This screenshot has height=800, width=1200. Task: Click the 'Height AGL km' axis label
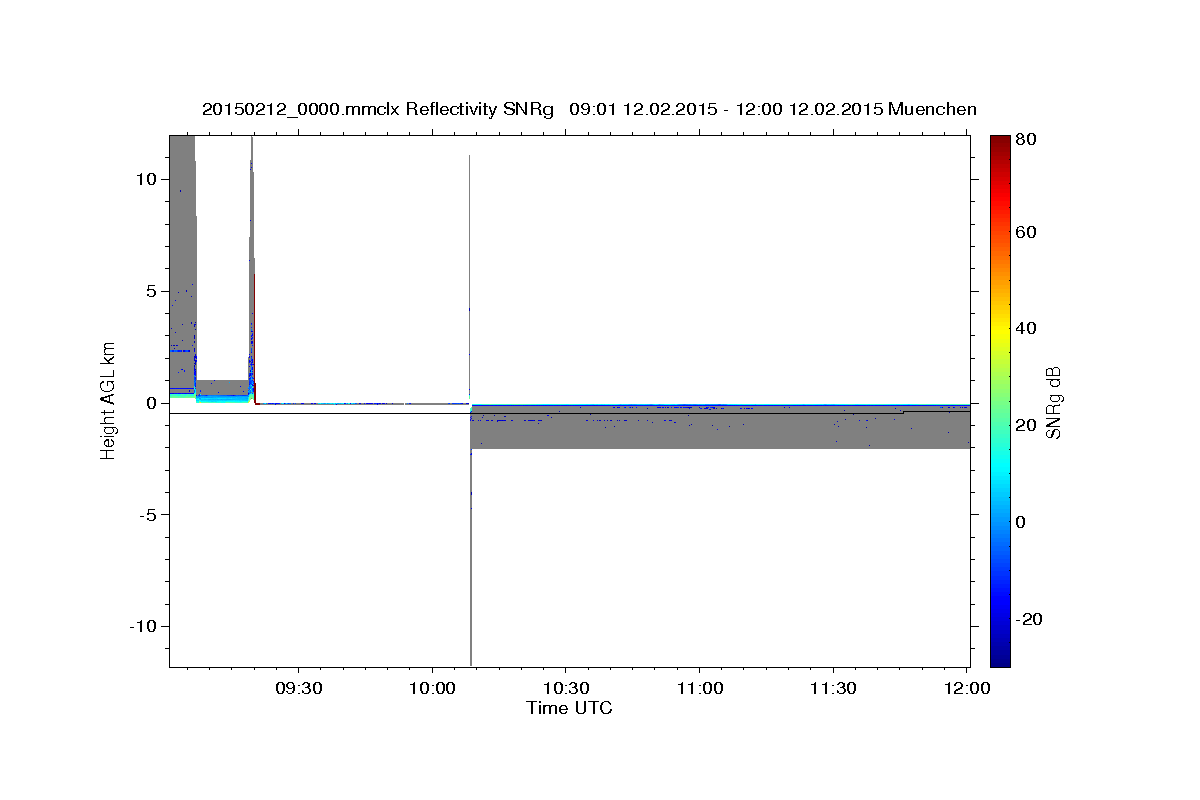(x=108, y=400)
